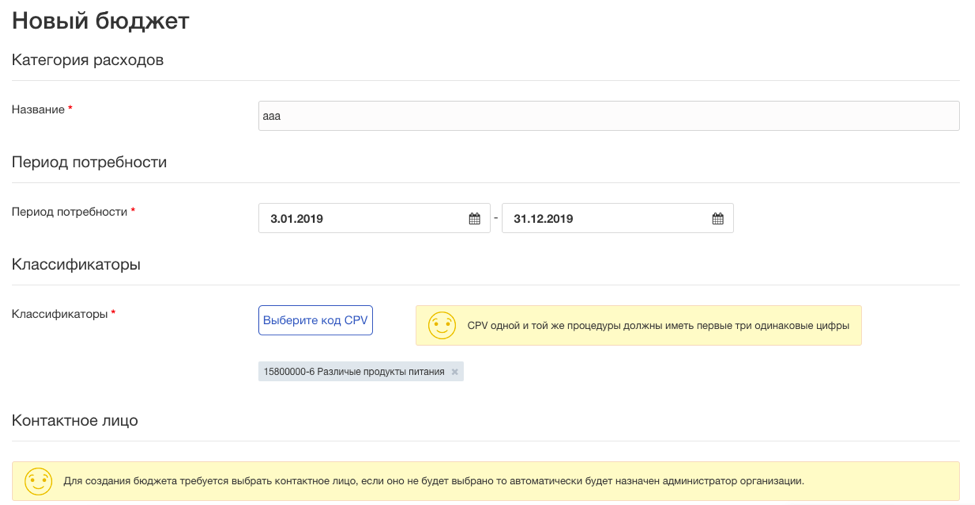Click the Название field label
The width and height of the screenshot is (975, 505).
pyautogui.click(x=38, y=109)
